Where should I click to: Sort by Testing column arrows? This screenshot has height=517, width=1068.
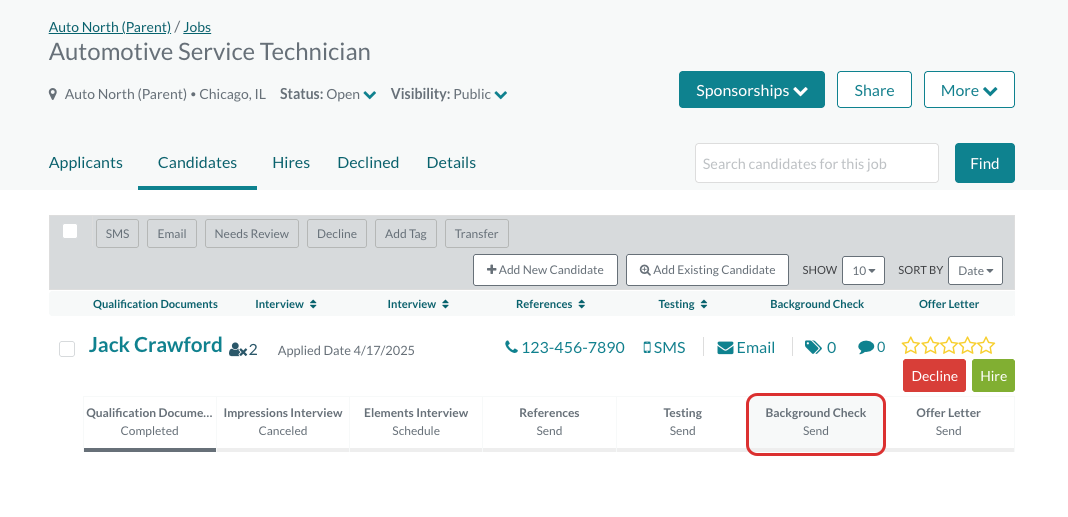coord(704,304)
